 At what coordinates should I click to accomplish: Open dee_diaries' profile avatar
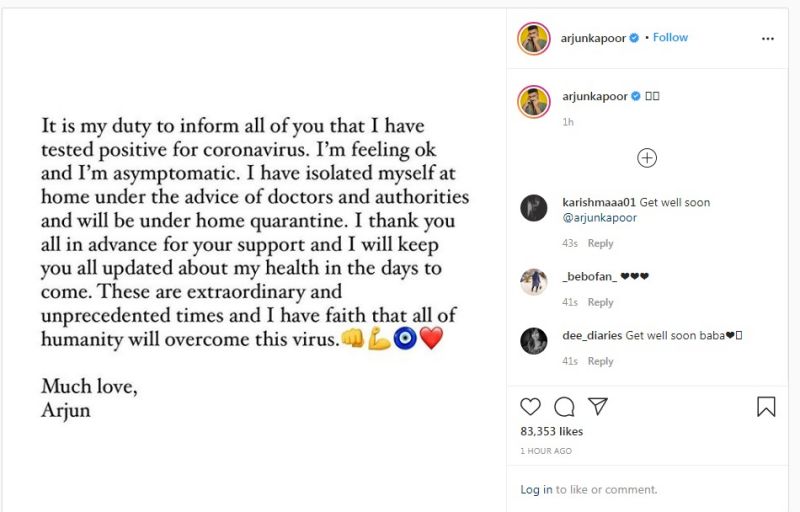[534, 341]
